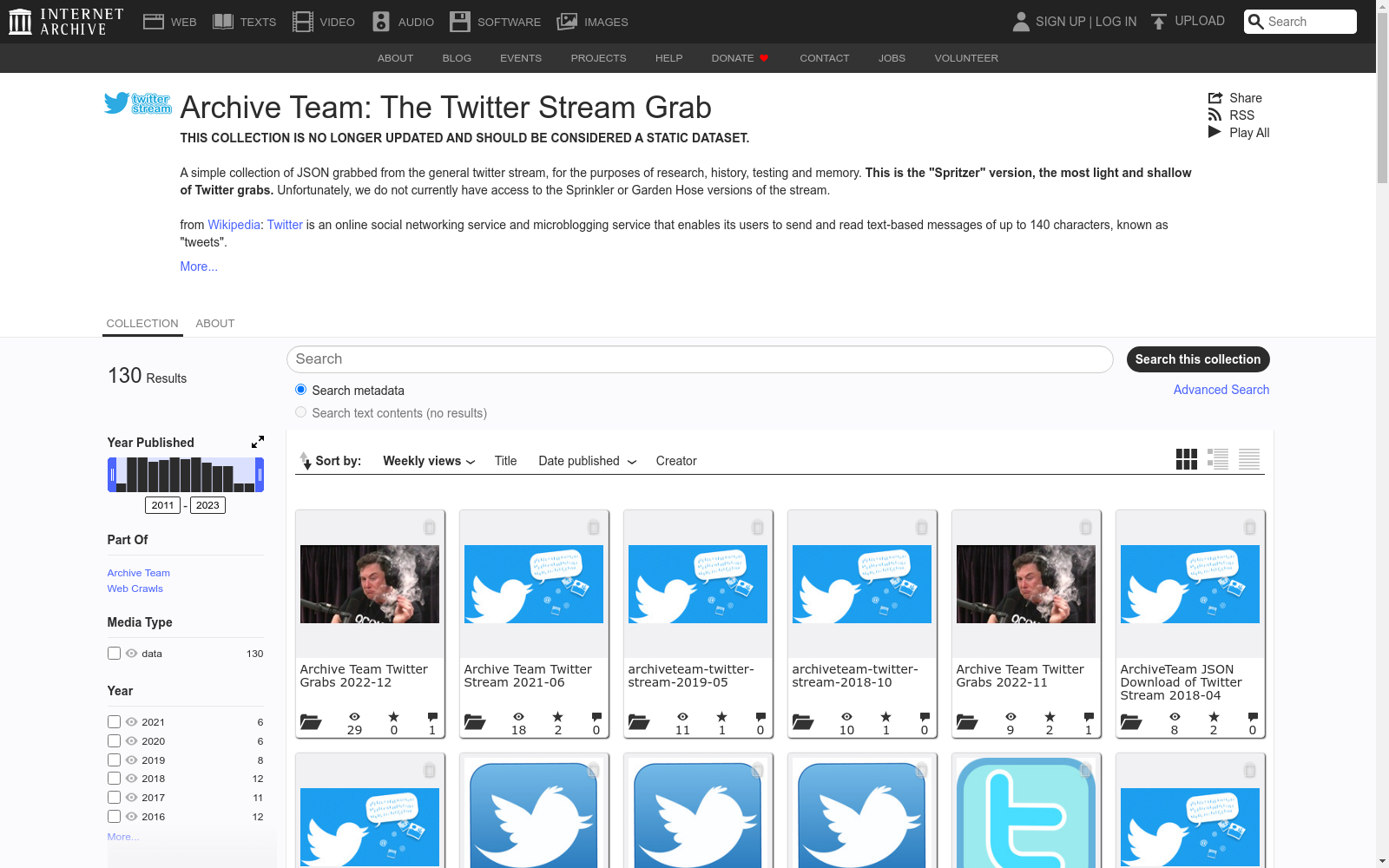Check the 2020 year filter checkbox
The image size is (1389, 868).
coord(114,740)
